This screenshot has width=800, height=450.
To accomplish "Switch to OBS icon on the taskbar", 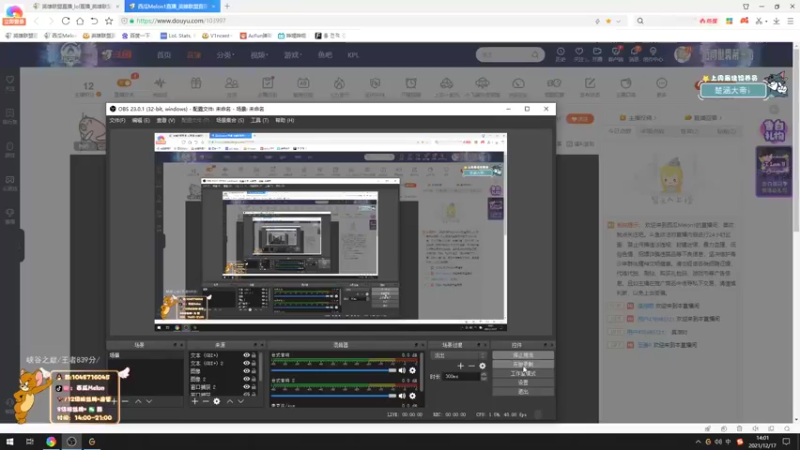I will click(x=71, y=441).
